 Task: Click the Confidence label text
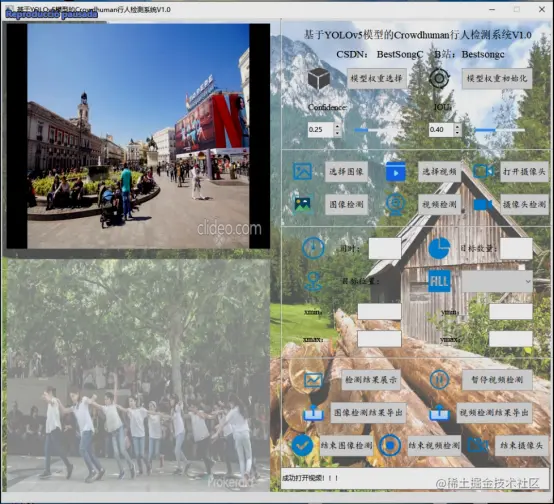coord(327,107)
